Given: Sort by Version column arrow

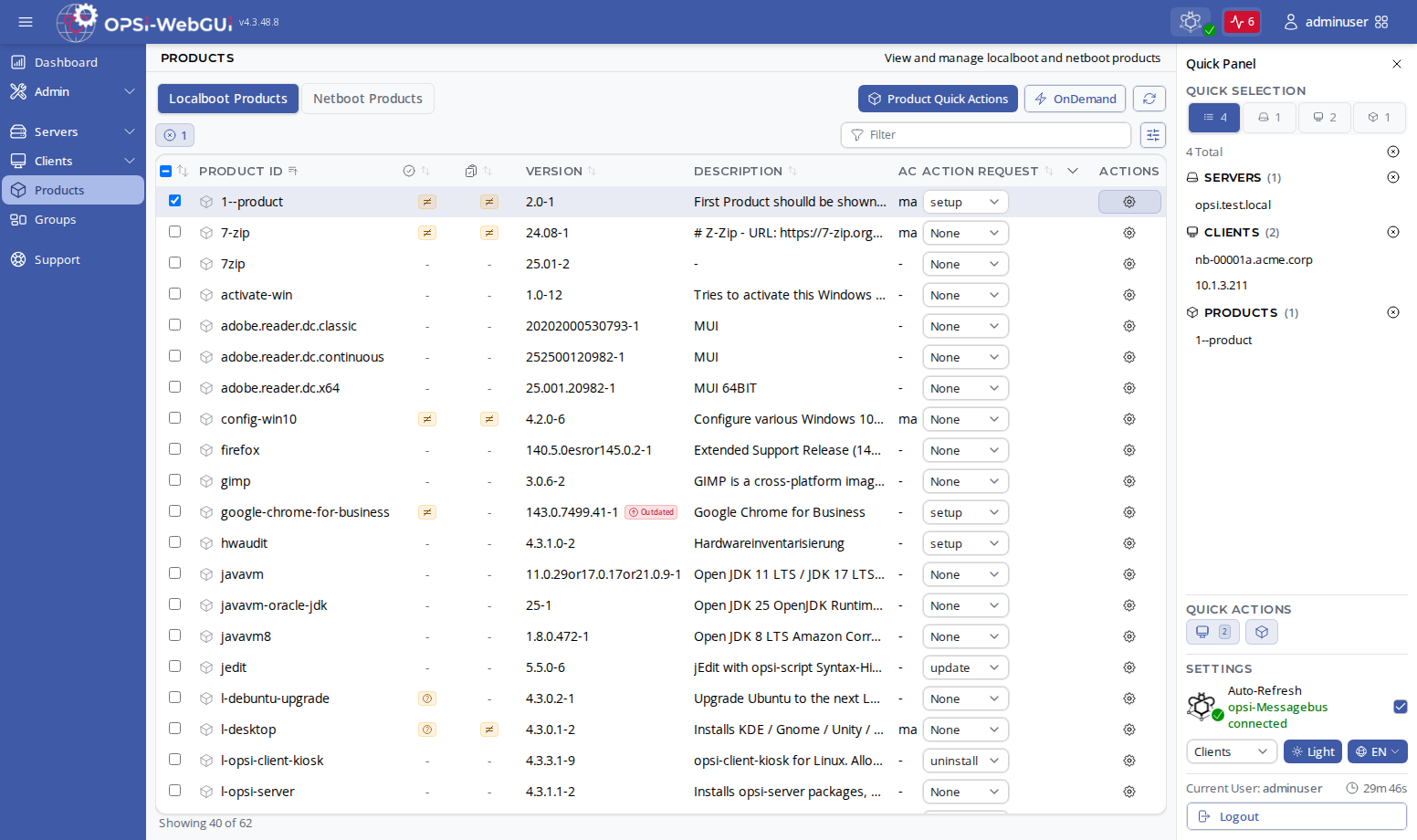Looking at the screenshot, I should [592, 171].
